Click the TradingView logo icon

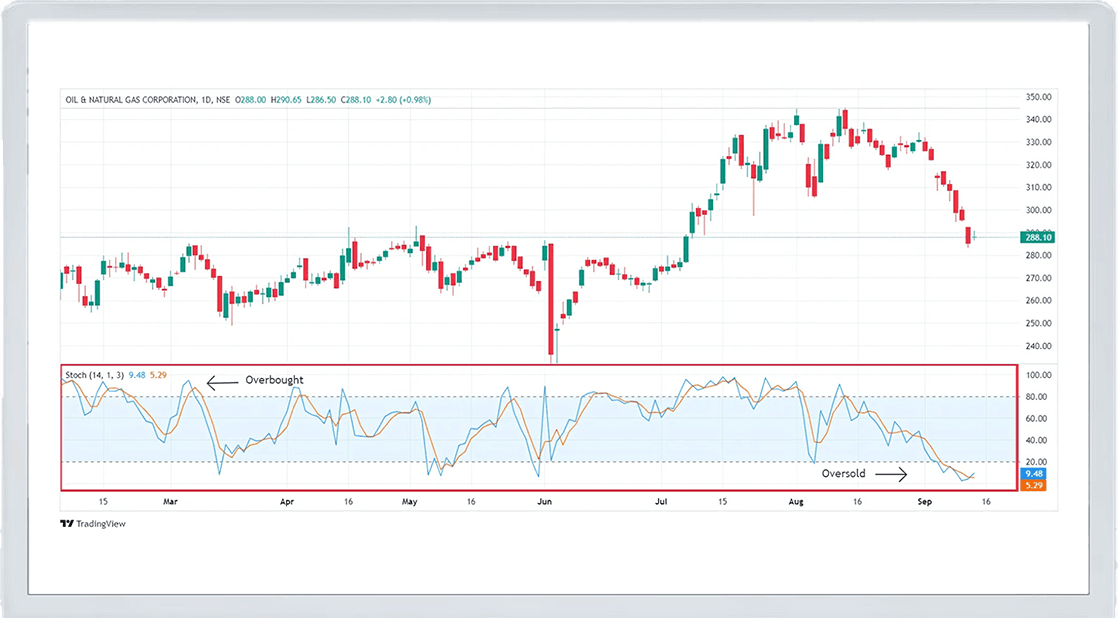[66, 523]
